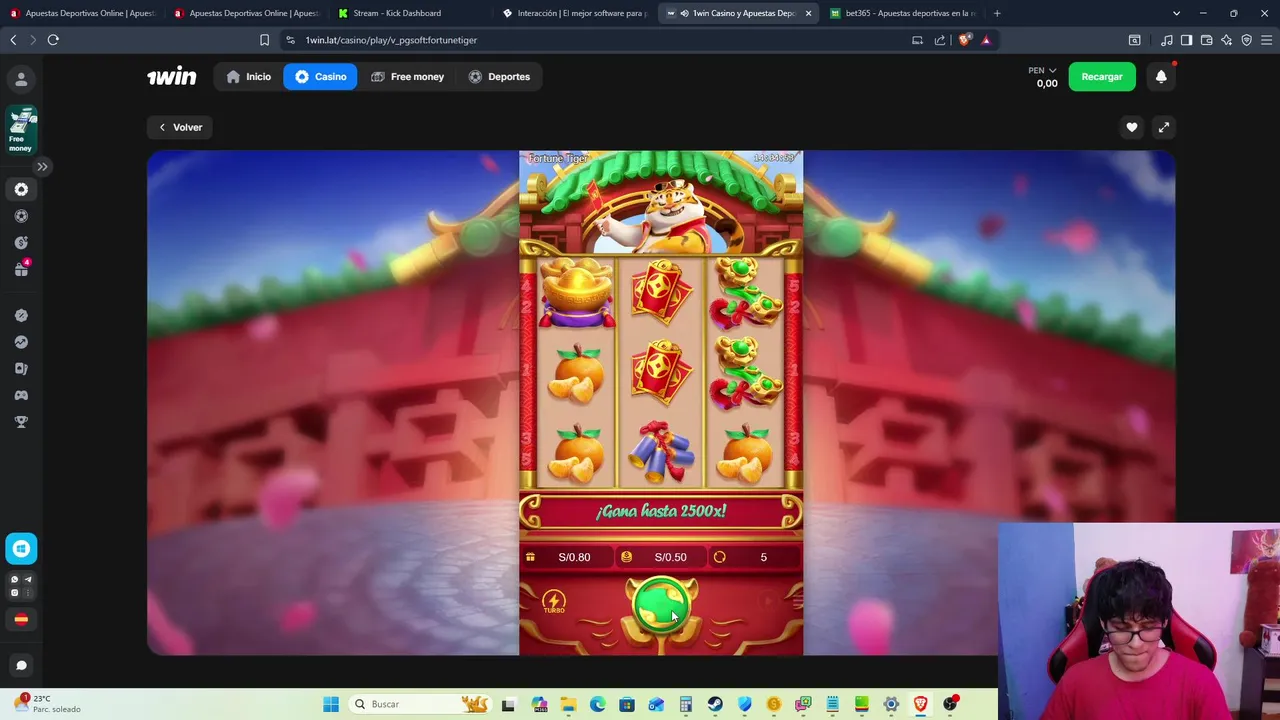Open the trending chart sidebar icon

click(x=21, y=342)
